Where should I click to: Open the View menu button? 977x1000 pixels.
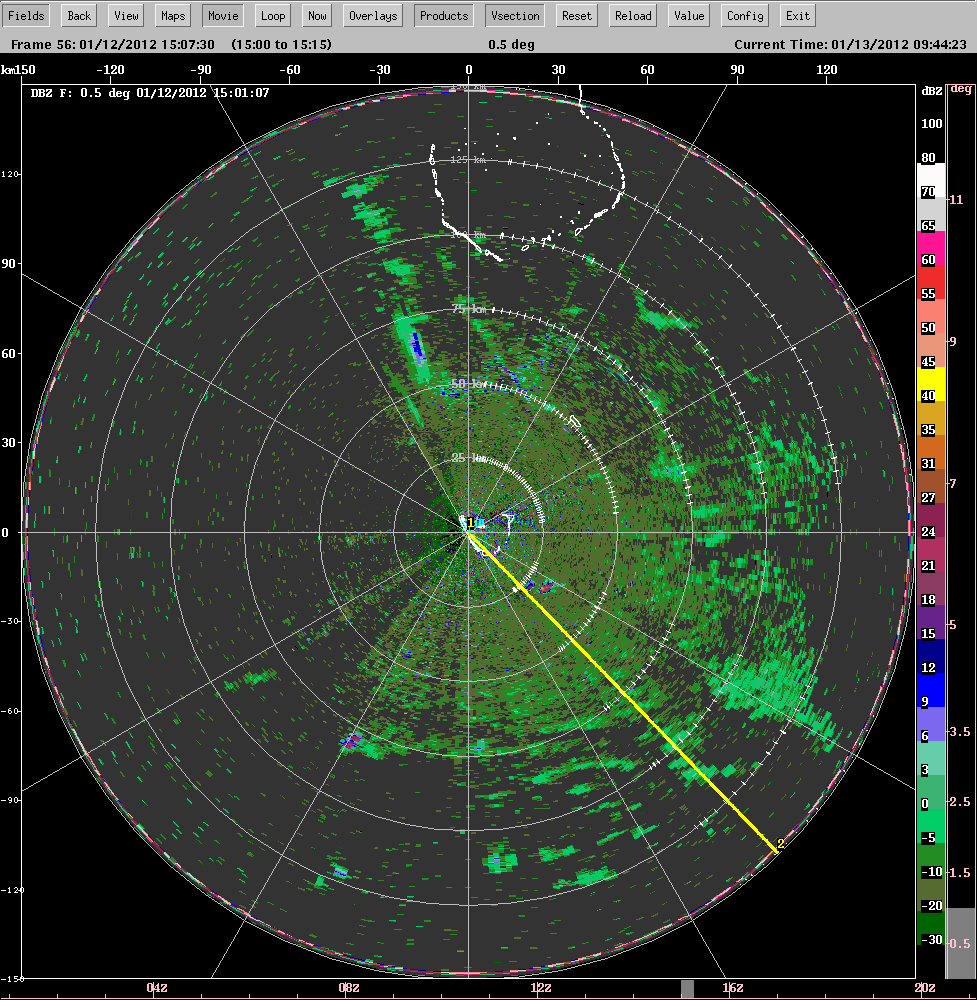pos(126,16)
